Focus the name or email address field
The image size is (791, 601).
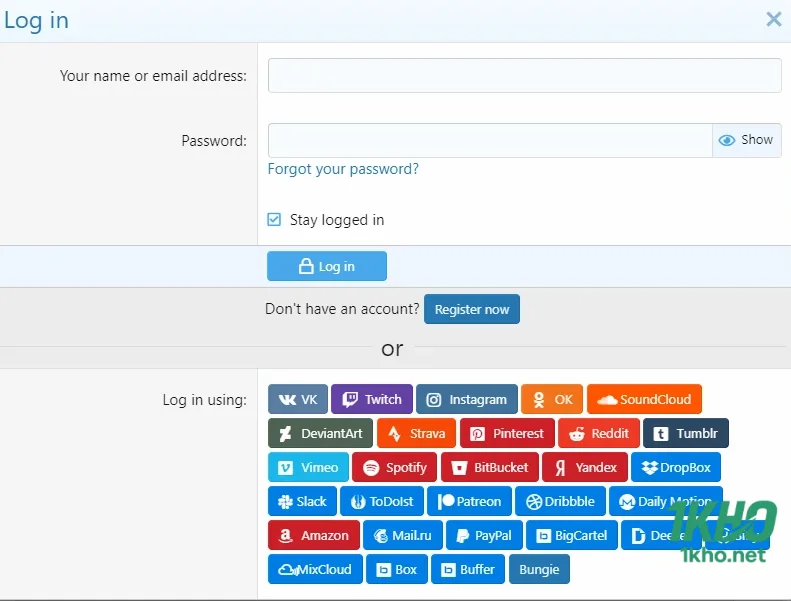pyautogui.click(x=524, y=76)
